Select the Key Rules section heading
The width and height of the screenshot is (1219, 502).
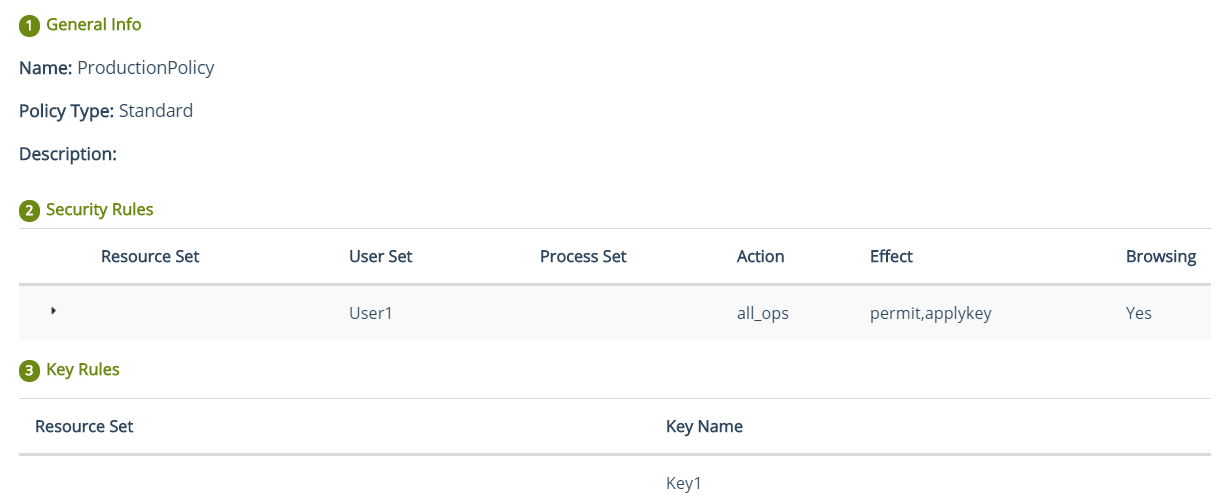point(83,370)
